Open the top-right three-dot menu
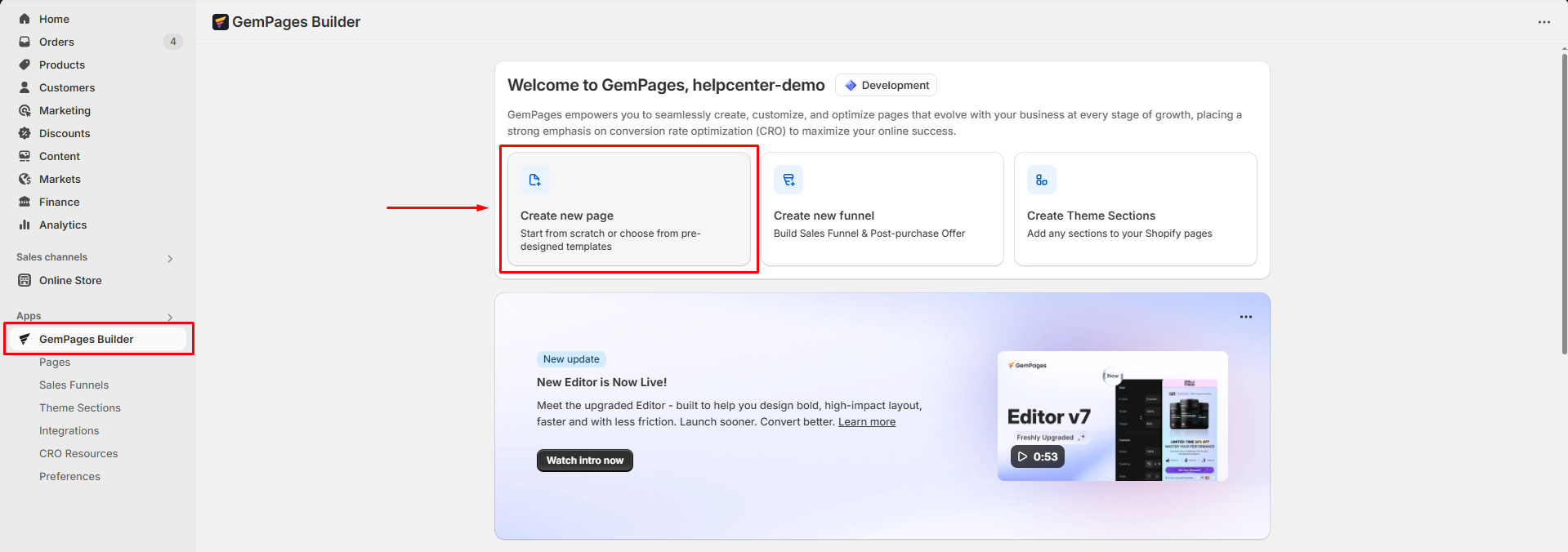1568x552 pixels. [x=1543, y=22]
